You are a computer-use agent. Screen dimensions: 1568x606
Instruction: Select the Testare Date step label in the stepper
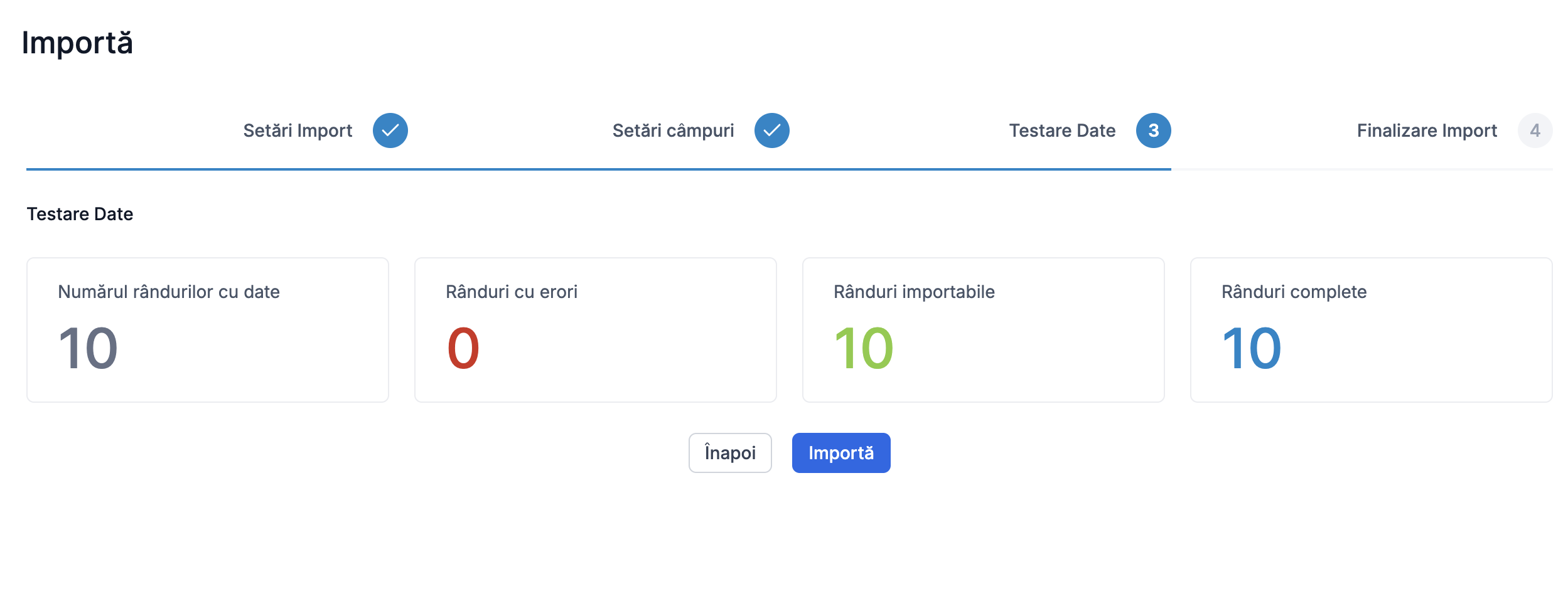coord(1062,130)
